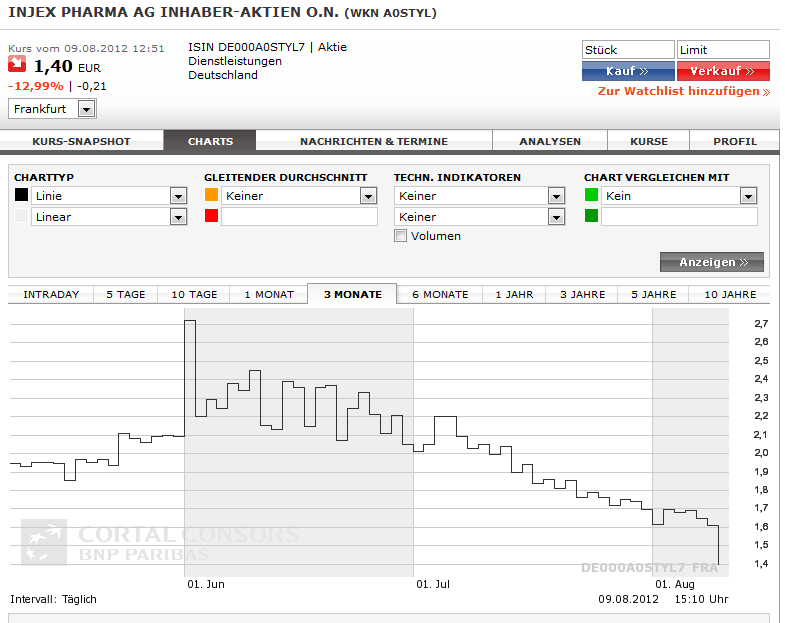The image size is (785, 623).
Task: Click the 01. Jun axis label
Action: tap(206, 584)
